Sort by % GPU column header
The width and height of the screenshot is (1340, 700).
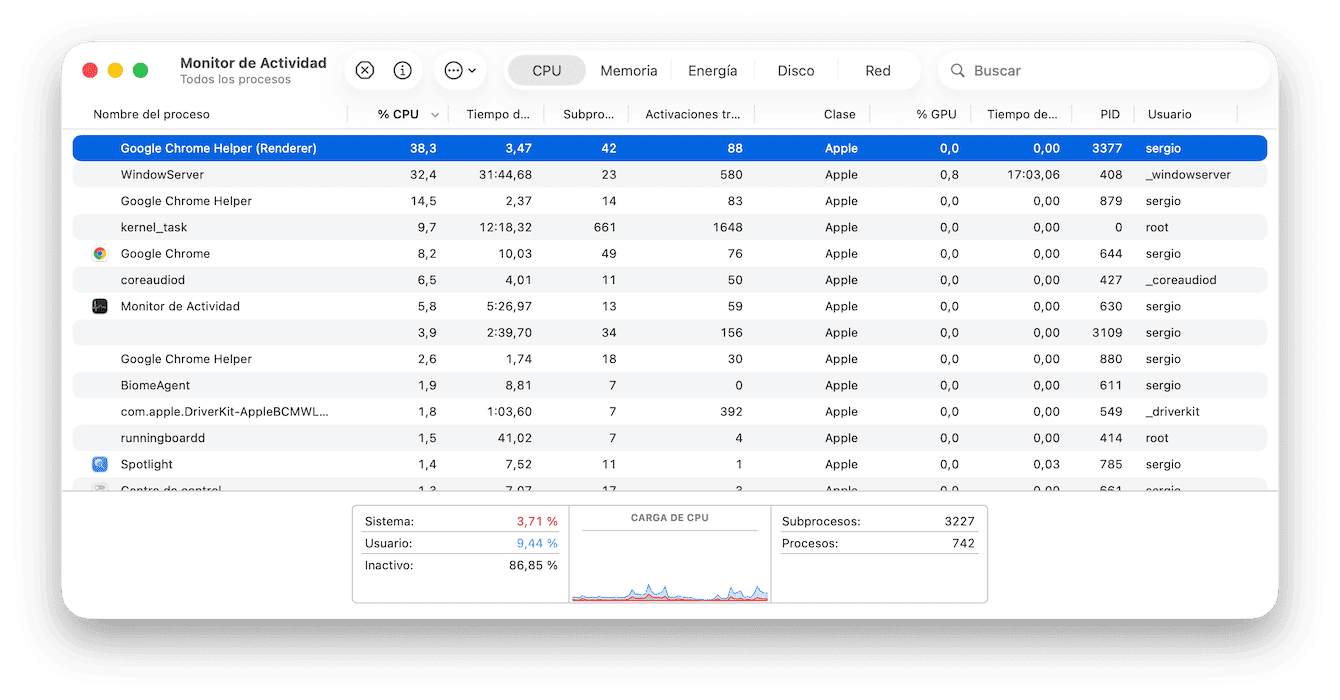[x=936, y=115]
